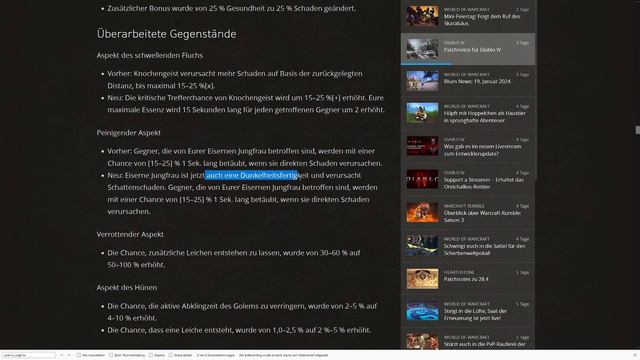The height and width of the screenshot is (360, 640).
Task: Click the subheading 'Aspekt des schwellenden Fluchs'
Action: click(149, 55)
